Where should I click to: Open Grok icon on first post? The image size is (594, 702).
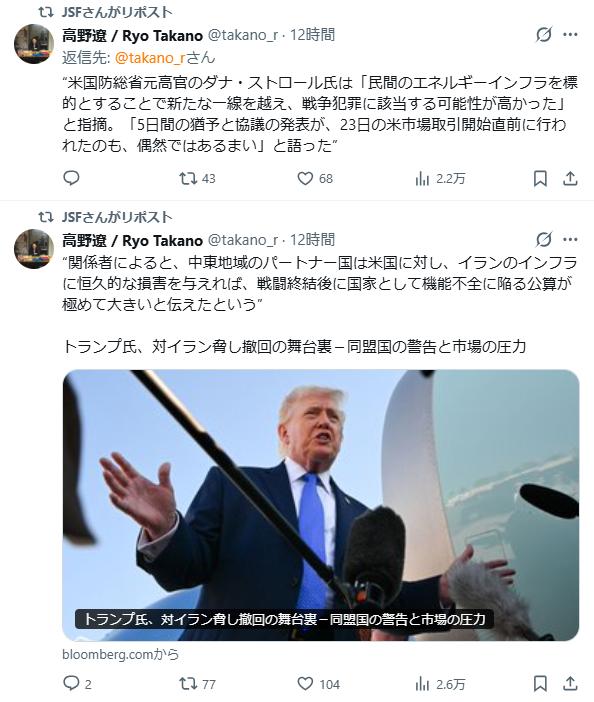tap(543, 34)
